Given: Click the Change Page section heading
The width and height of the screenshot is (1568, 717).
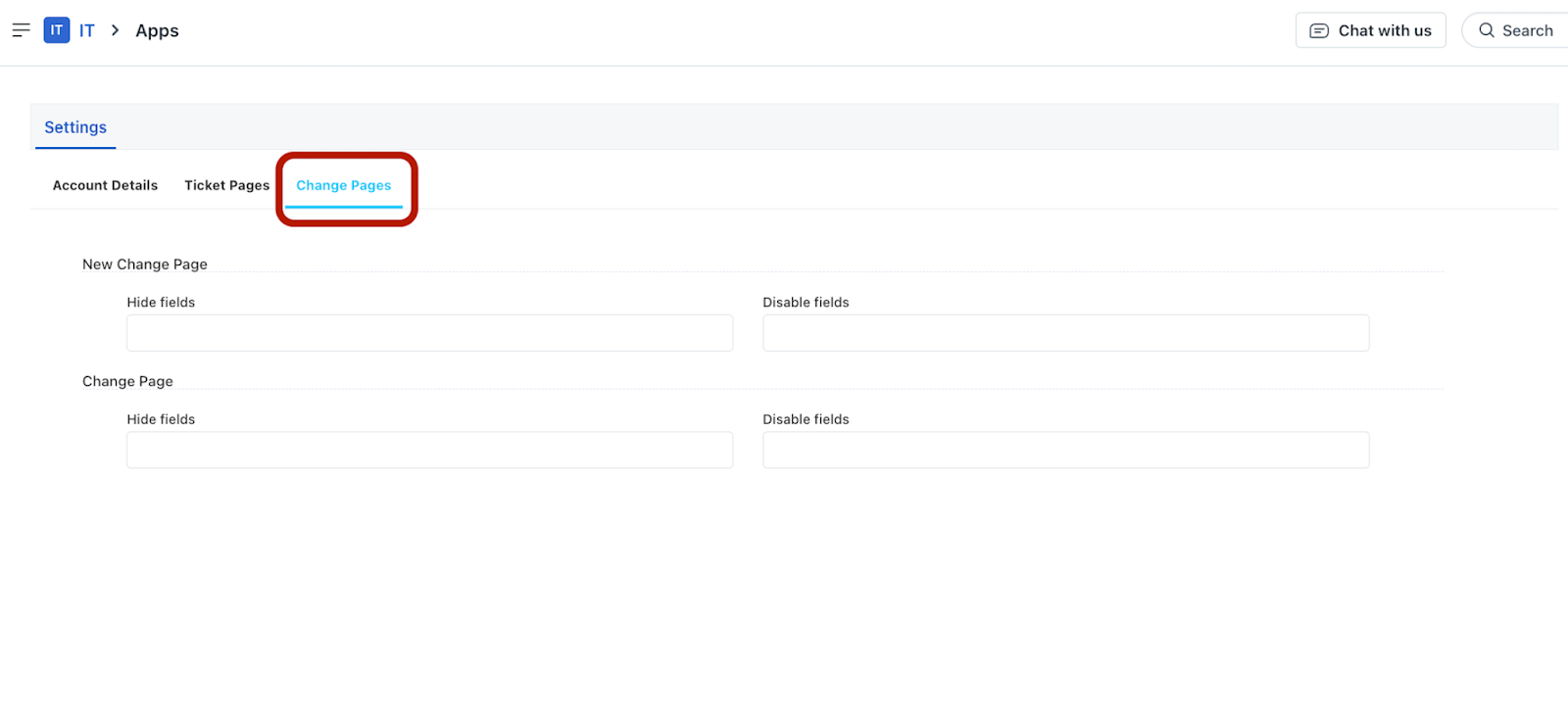Looking at the screenshot, I should [x=127, y=381].
